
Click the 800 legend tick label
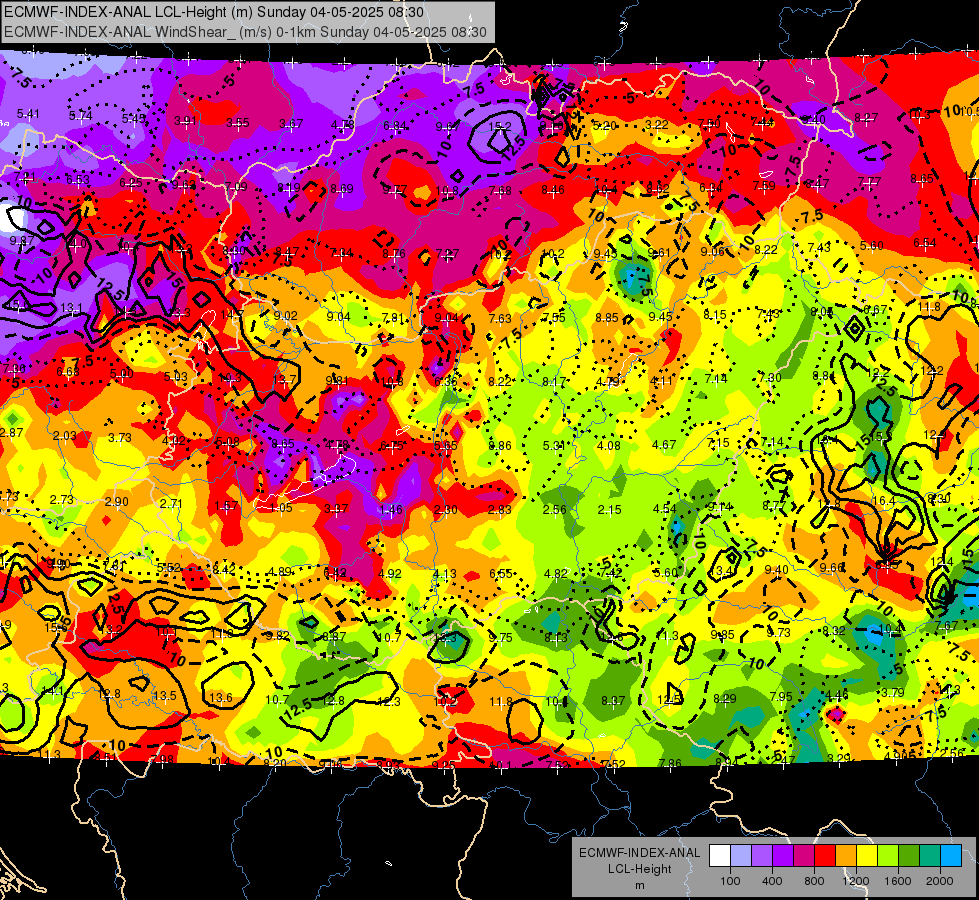pos(814,881)
